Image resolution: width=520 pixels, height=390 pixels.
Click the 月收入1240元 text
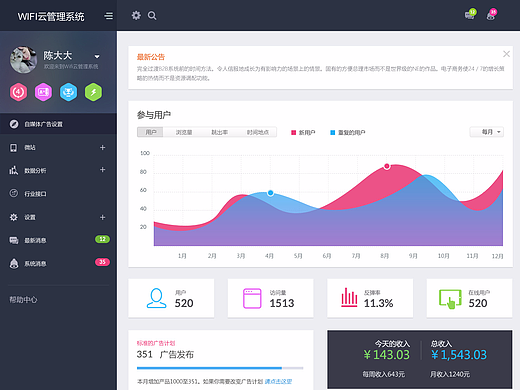point(450,374)
